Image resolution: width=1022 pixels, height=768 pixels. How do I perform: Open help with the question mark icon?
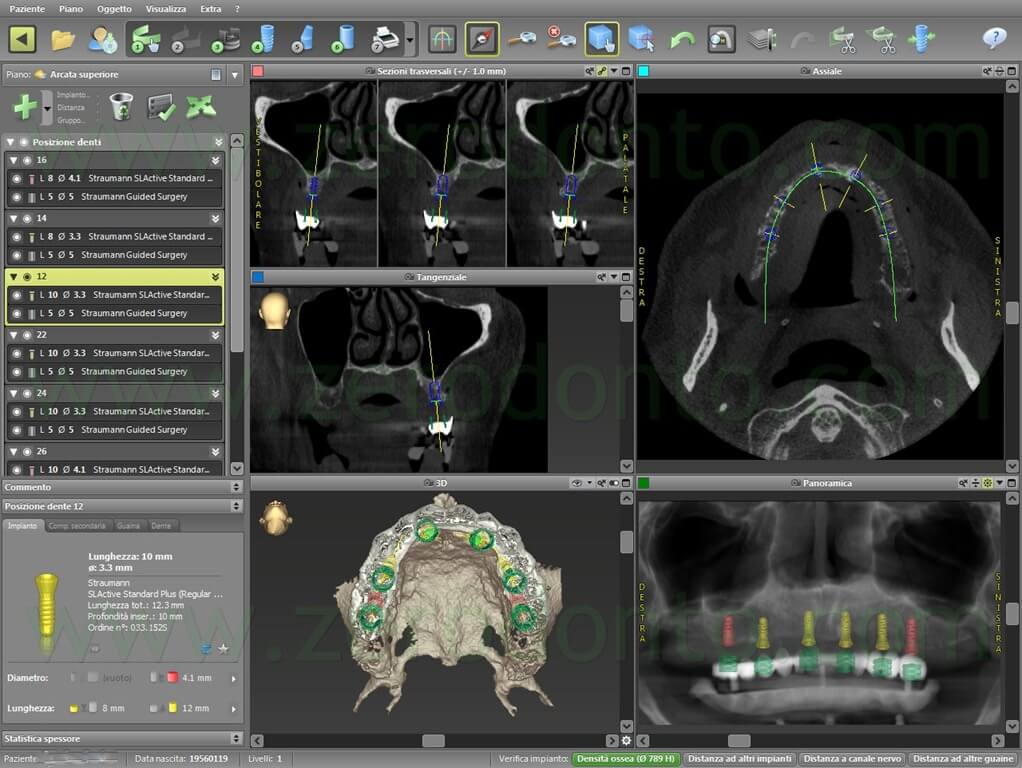(994, 39)
